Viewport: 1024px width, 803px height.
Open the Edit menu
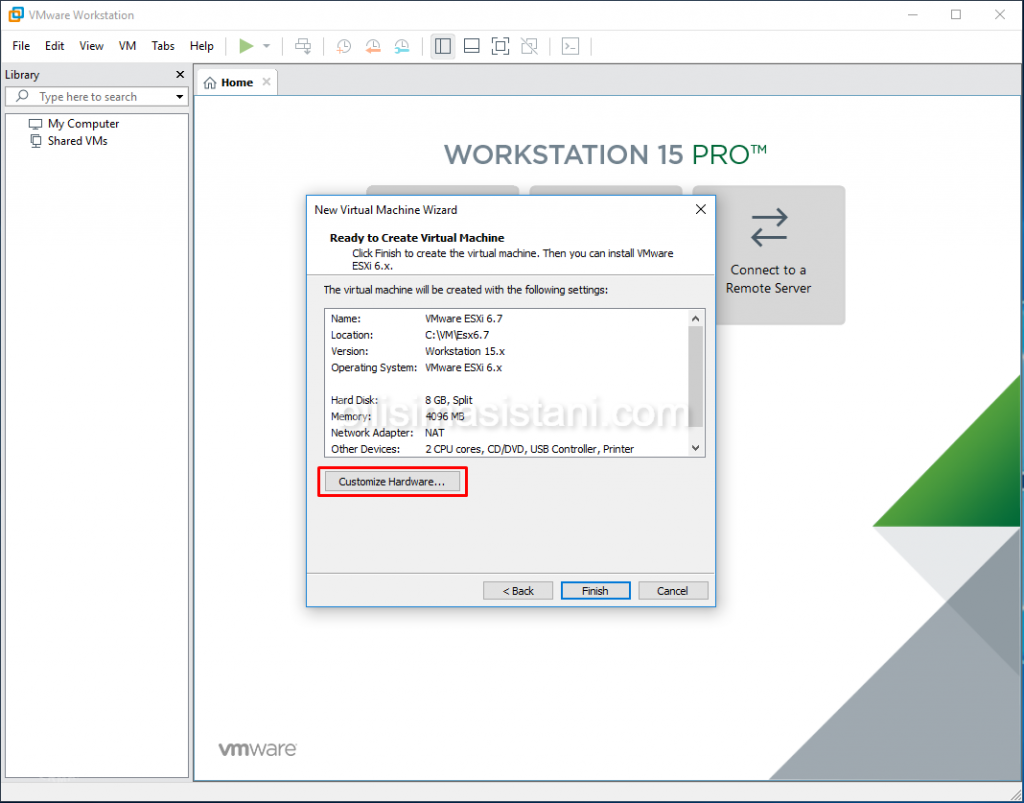tap(54, 46)
